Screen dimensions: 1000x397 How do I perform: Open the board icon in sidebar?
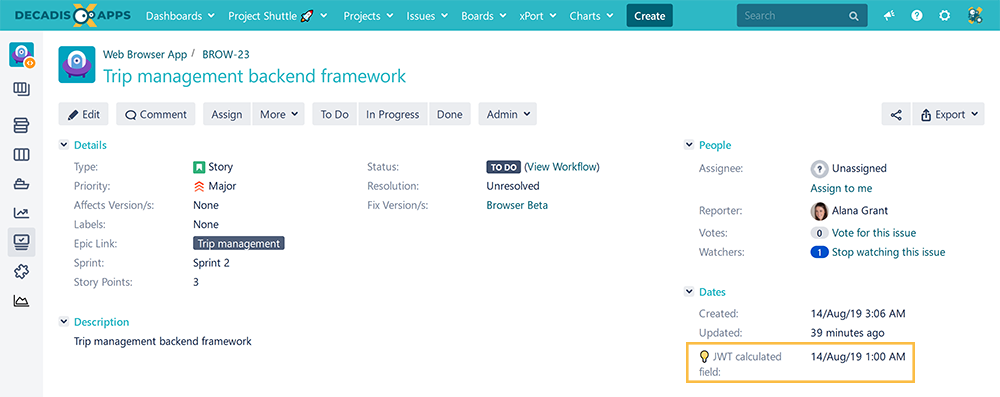click(x=22, y=88)
